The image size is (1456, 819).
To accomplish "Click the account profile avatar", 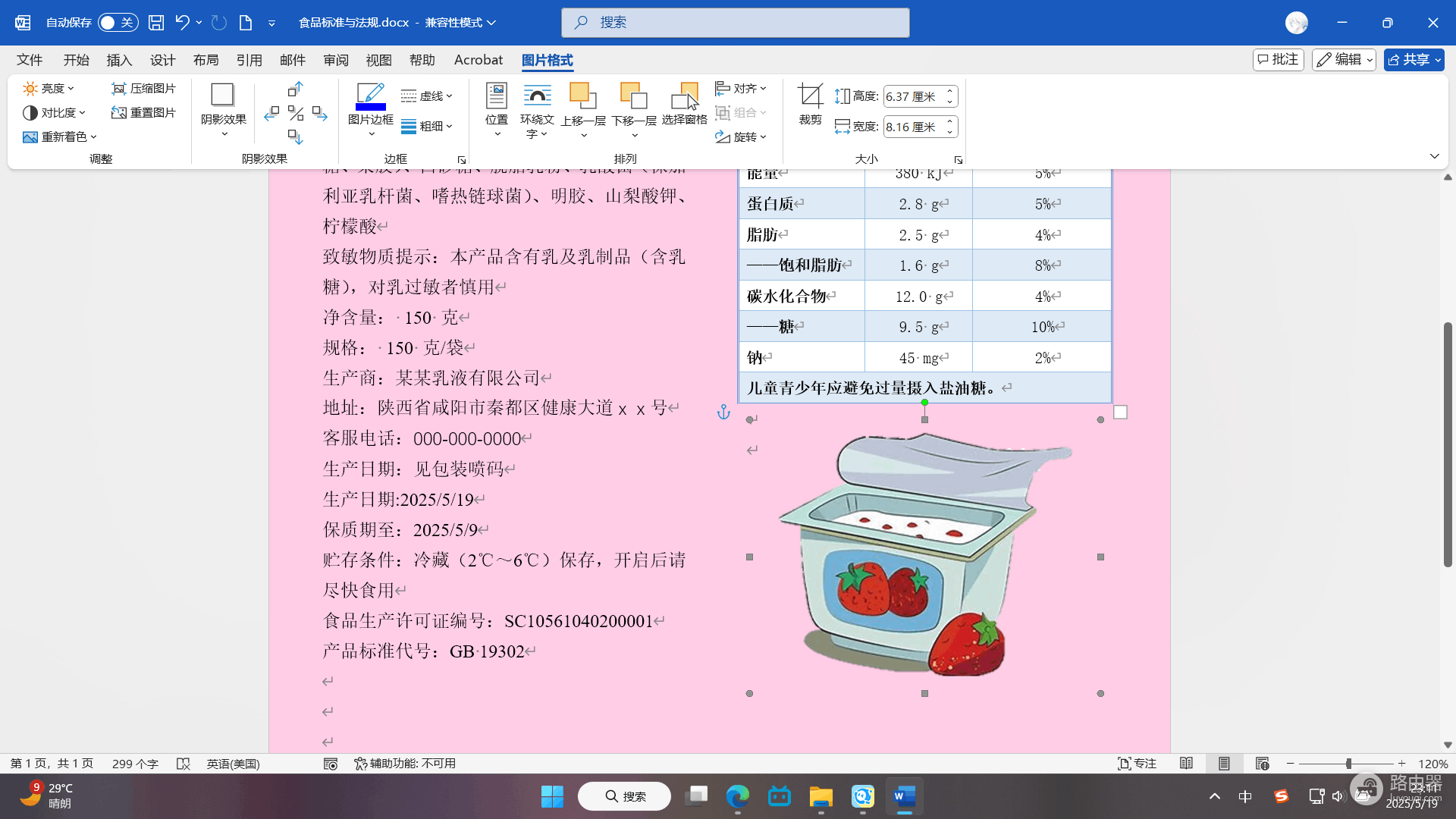I will click(x=1297, y=23).
